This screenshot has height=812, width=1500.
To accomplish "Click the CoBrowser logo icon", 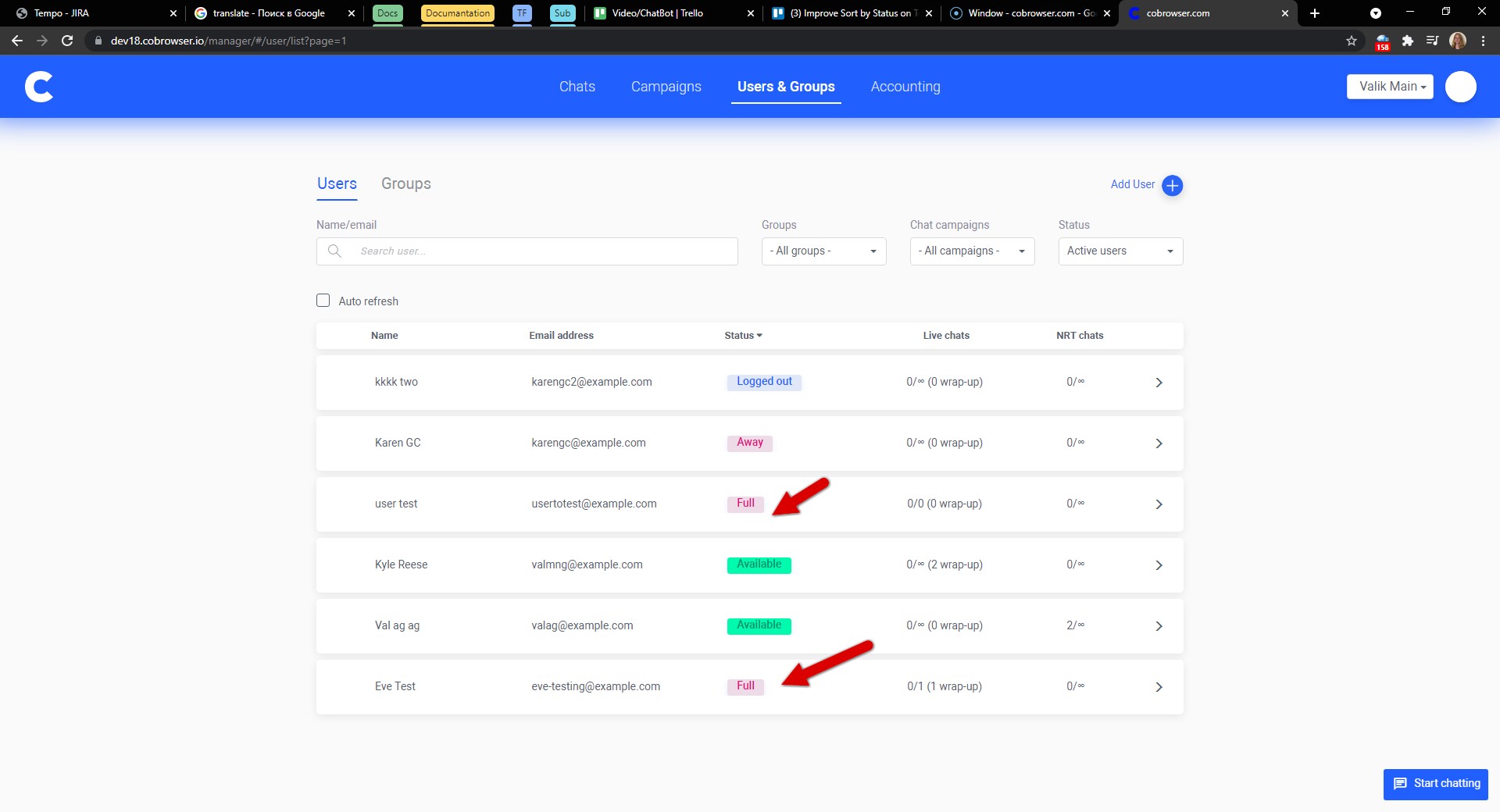I will click(x=37, y=86).
